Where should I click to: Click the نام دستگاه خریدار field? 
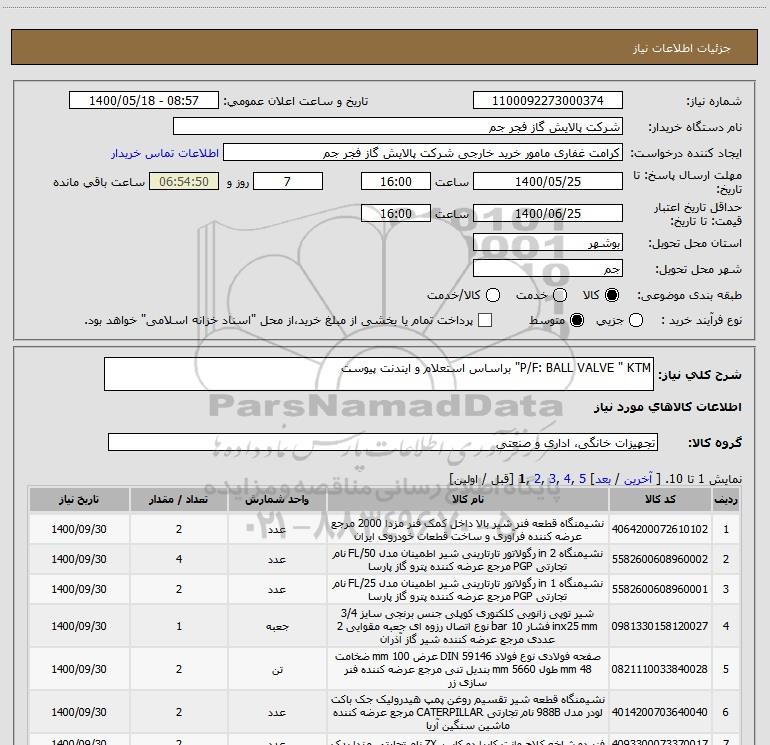(x=398, y=126)
